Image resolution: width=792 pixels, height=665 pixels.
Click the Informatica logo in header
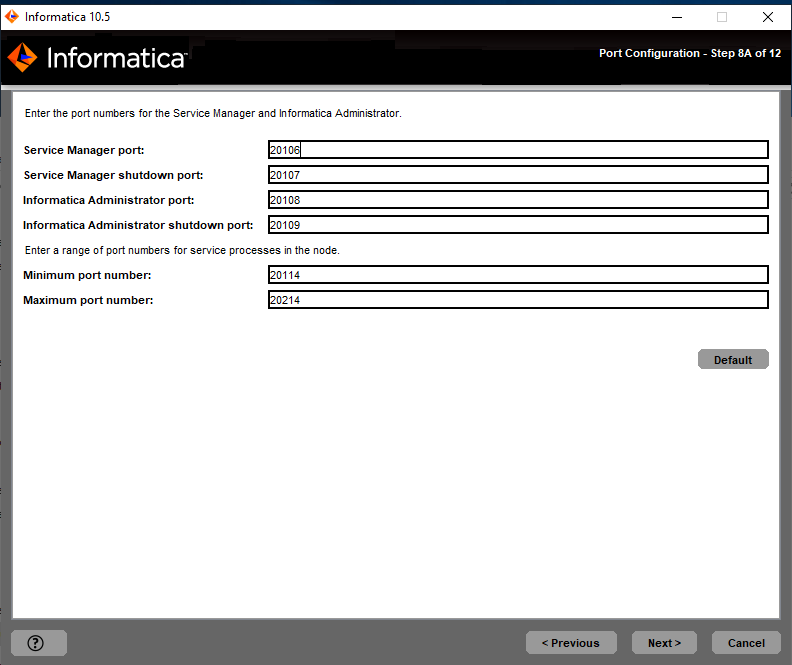click(97, 58)
